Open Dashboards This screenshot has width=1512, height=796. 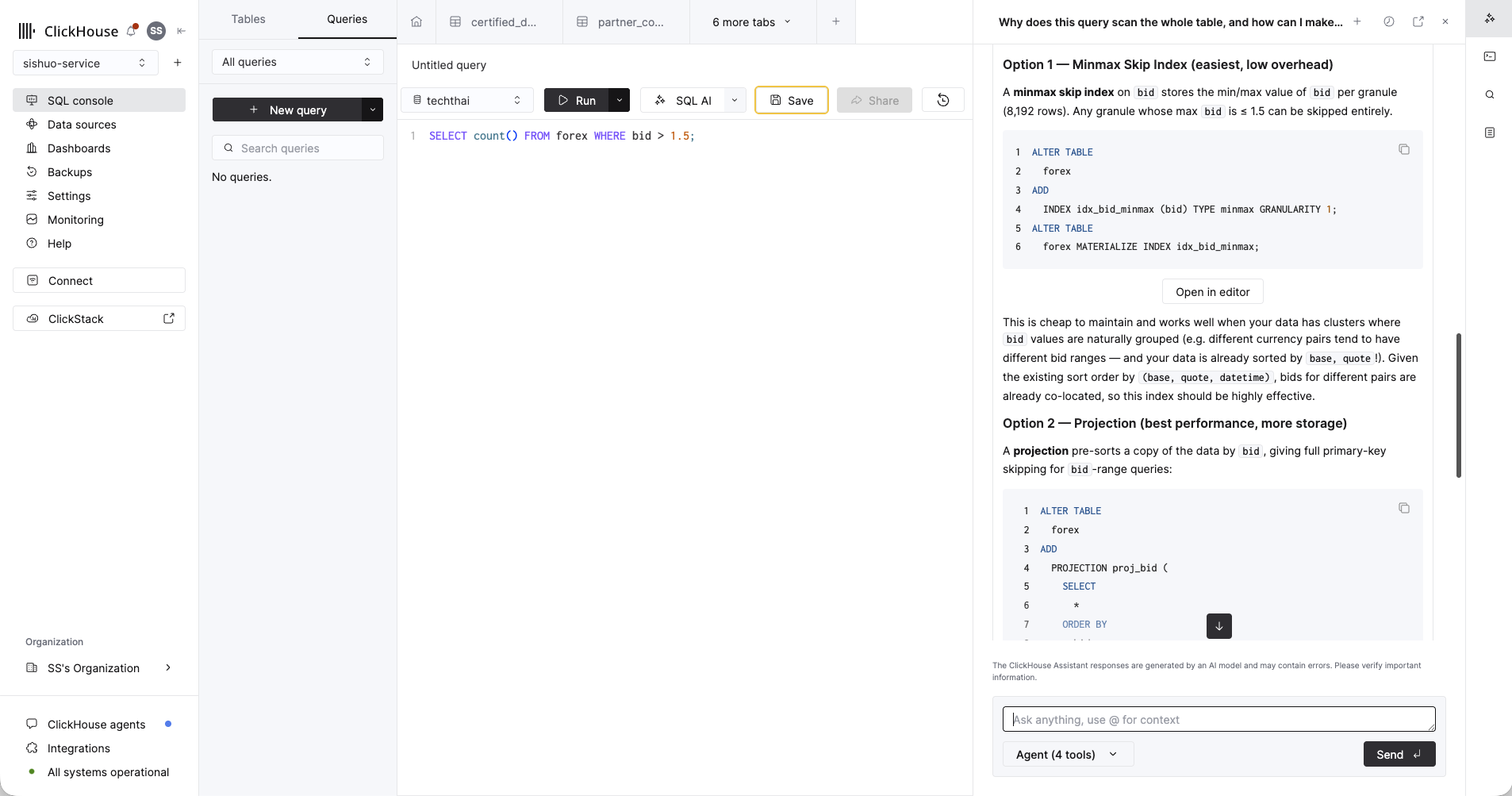pyautogui.click(x=99, y=148)
